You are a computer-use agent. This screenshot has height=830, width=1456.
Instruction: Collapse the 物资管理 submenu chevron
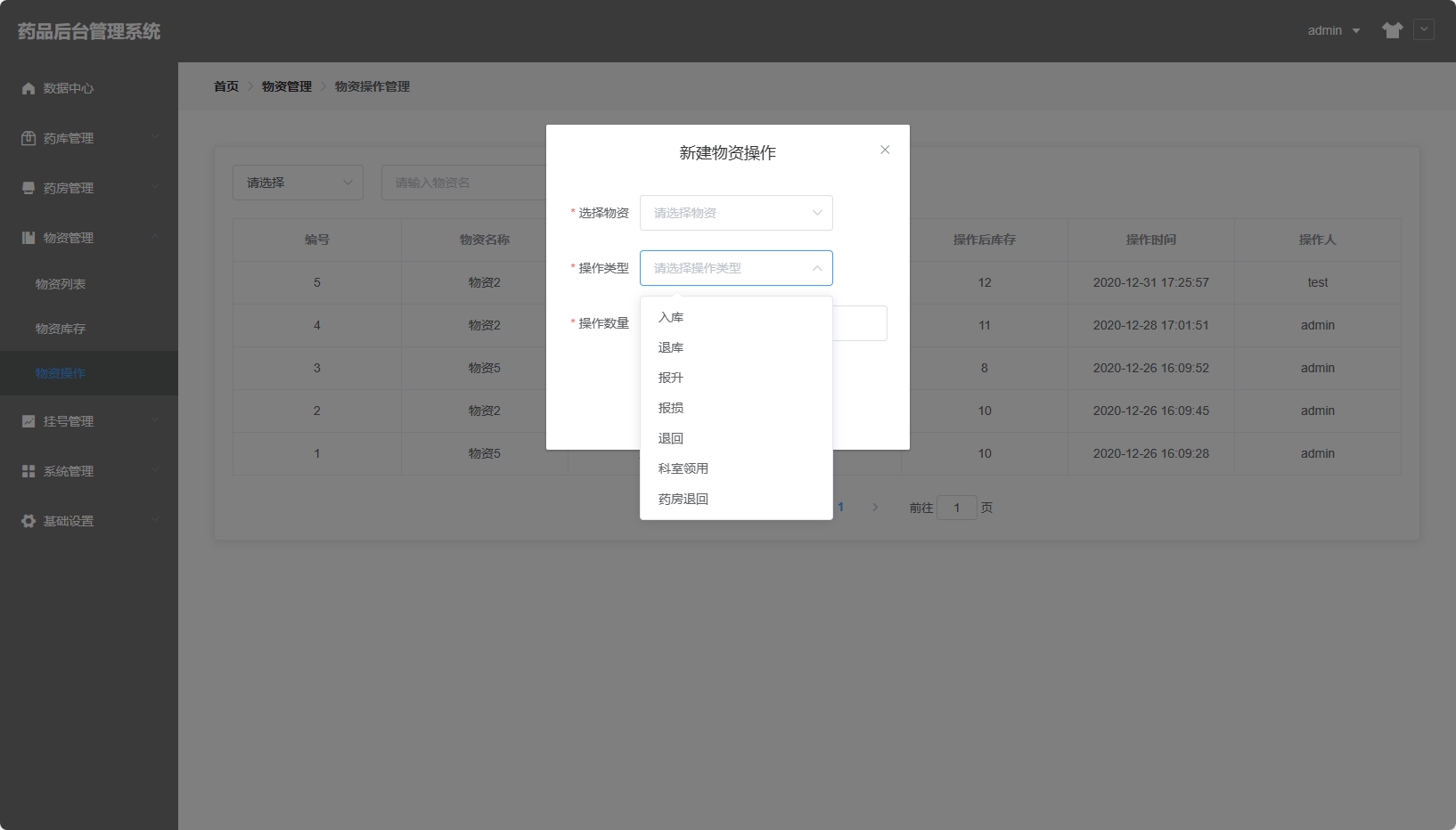(156, 236)
